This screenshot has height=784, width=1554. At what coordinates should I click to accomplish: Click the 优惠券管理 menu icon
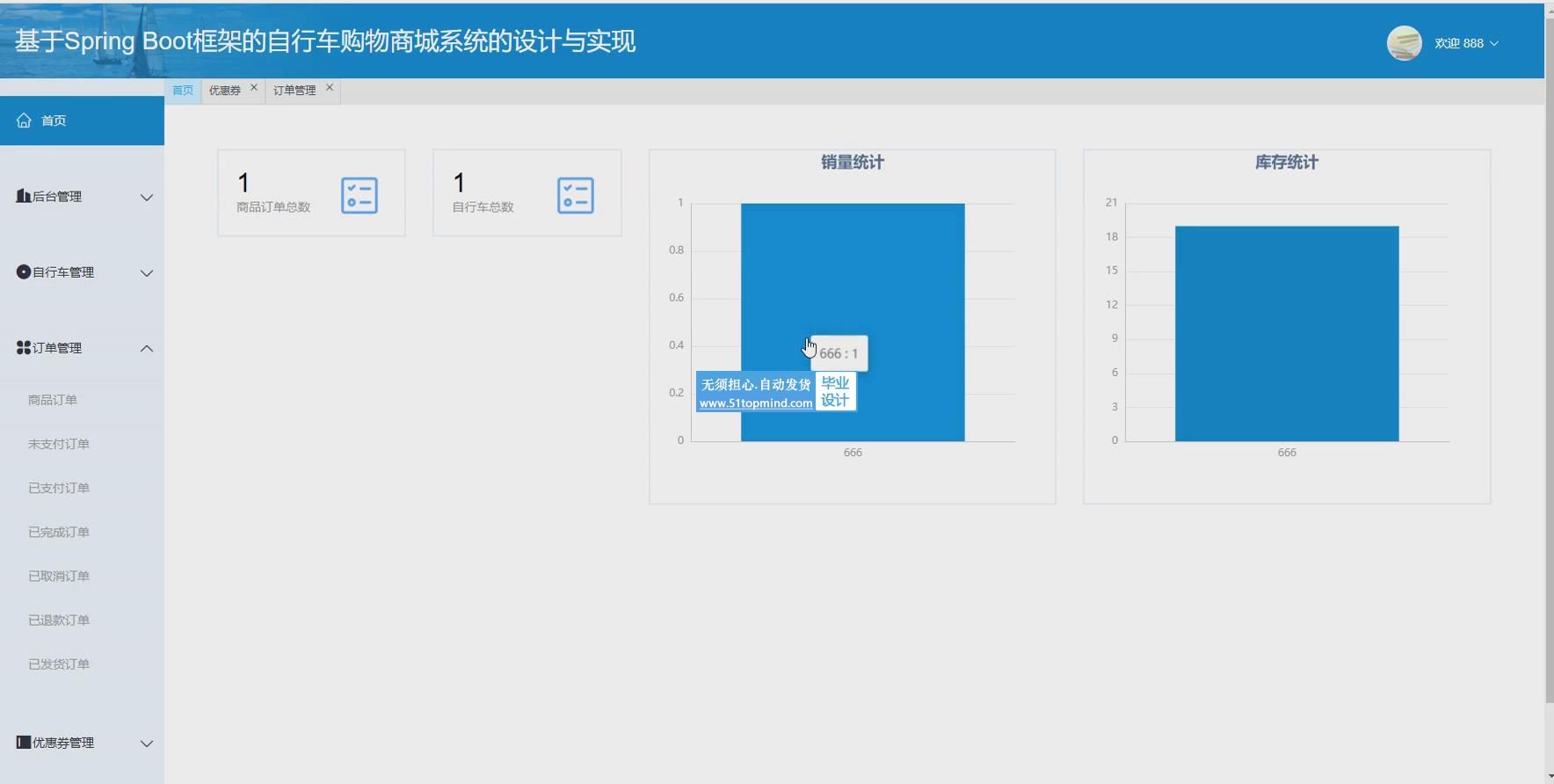pos(24,743)
